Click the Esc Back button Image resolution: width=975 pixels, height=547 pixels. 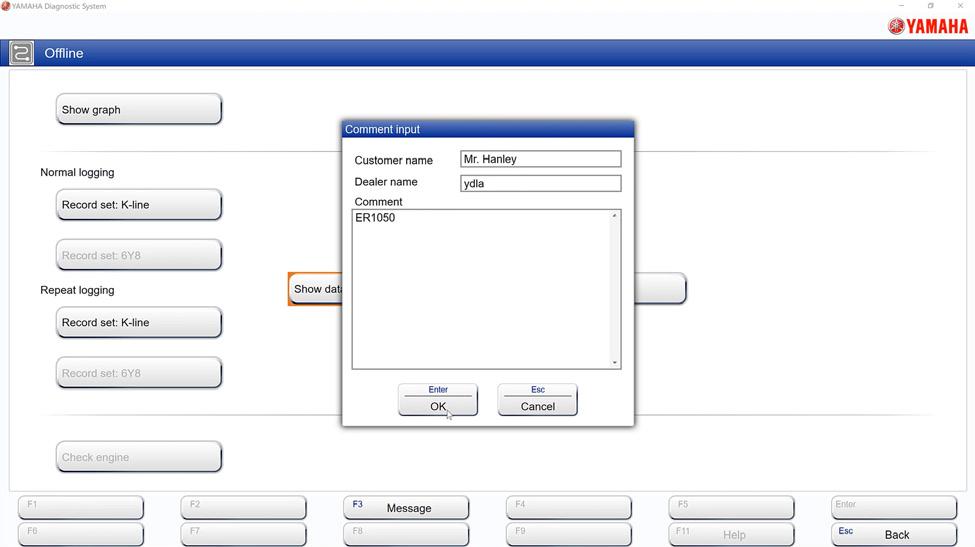coord(894,534)
